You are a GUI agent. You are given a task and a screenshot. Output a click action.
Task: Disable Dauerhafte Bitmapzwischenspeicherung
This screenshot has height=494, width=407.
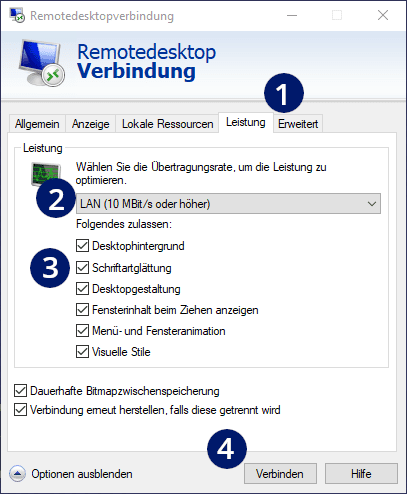[20, 391]
